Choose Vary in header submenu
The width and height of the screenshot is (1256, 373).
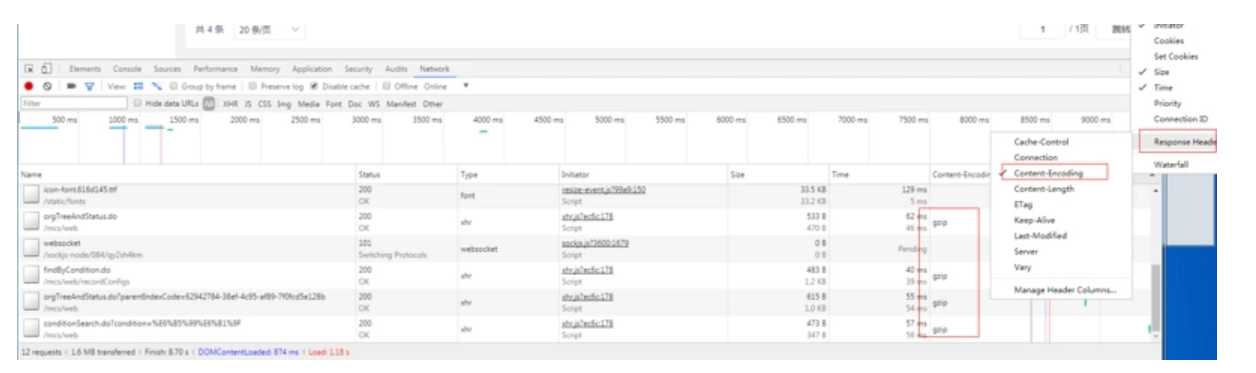point(1022,267)
